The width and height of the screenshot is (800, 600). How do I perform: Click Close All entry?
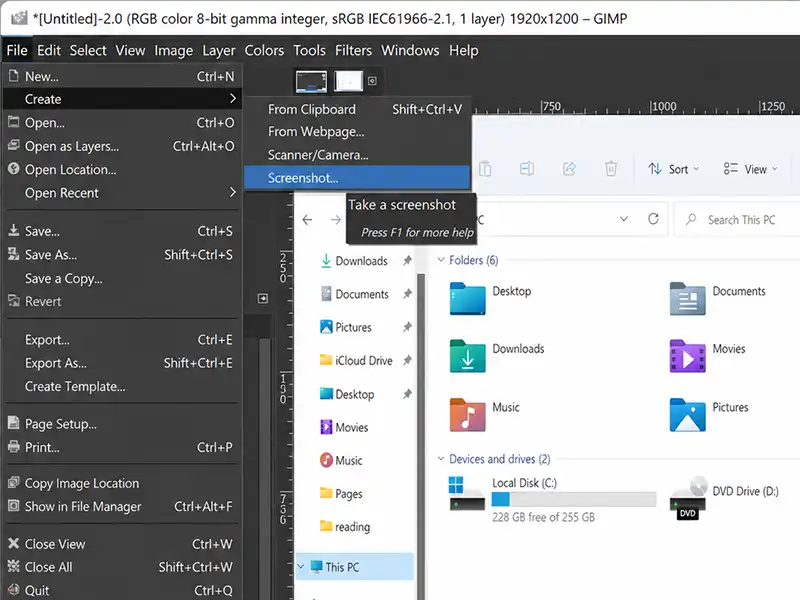(121, 567)
